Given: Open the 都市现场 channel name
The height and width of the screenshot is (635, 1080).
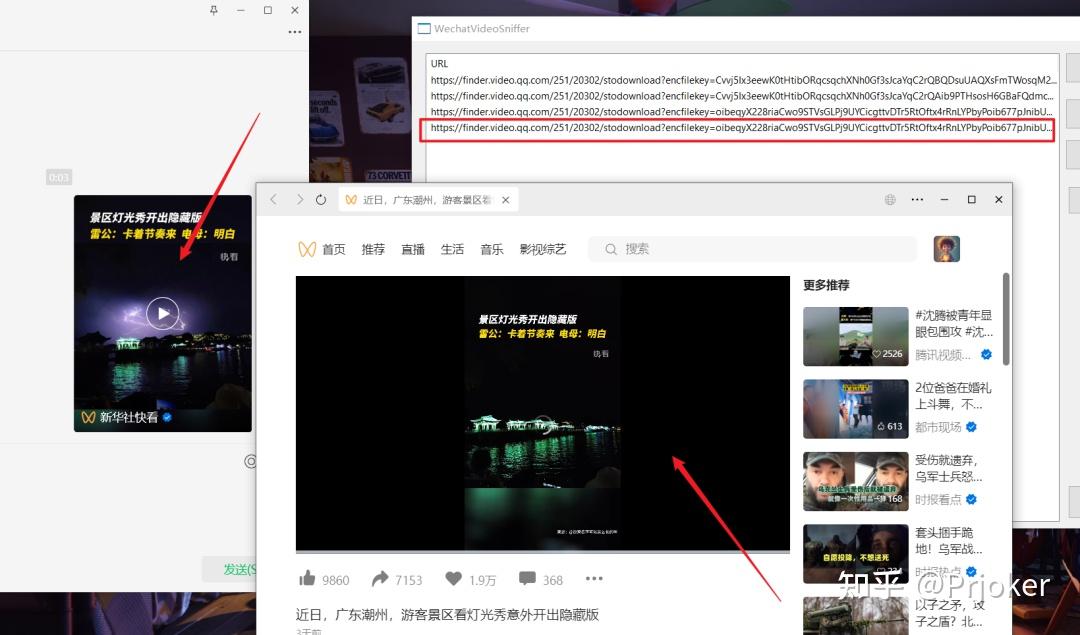Looking at the screenshot, I should [937, 427].
